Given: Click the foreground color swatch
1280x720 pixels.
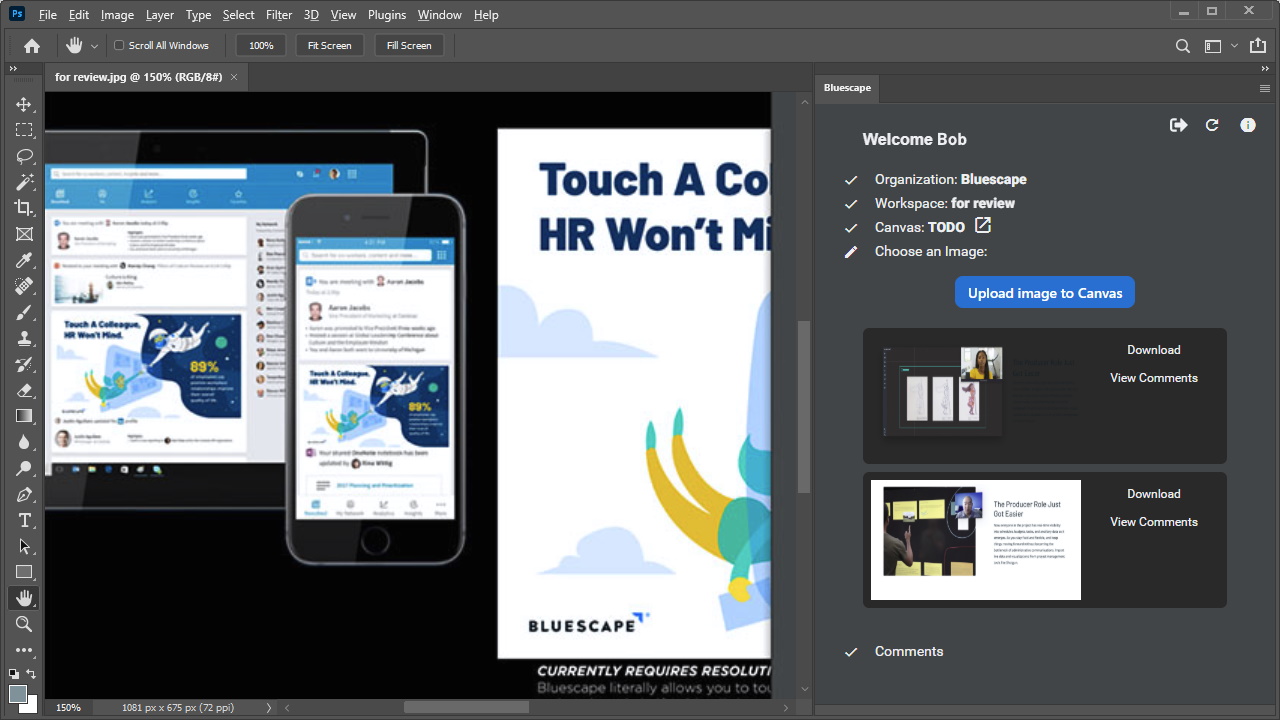Looking at the screenshot, I should coord(17,693).
